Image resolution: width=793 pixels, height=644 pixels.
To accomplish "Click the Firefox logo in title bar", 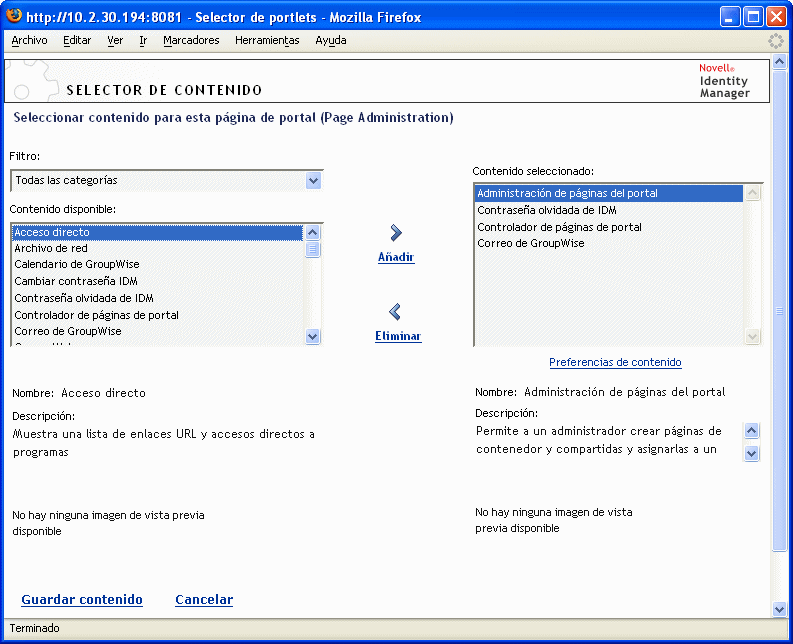I will [14, 16].
